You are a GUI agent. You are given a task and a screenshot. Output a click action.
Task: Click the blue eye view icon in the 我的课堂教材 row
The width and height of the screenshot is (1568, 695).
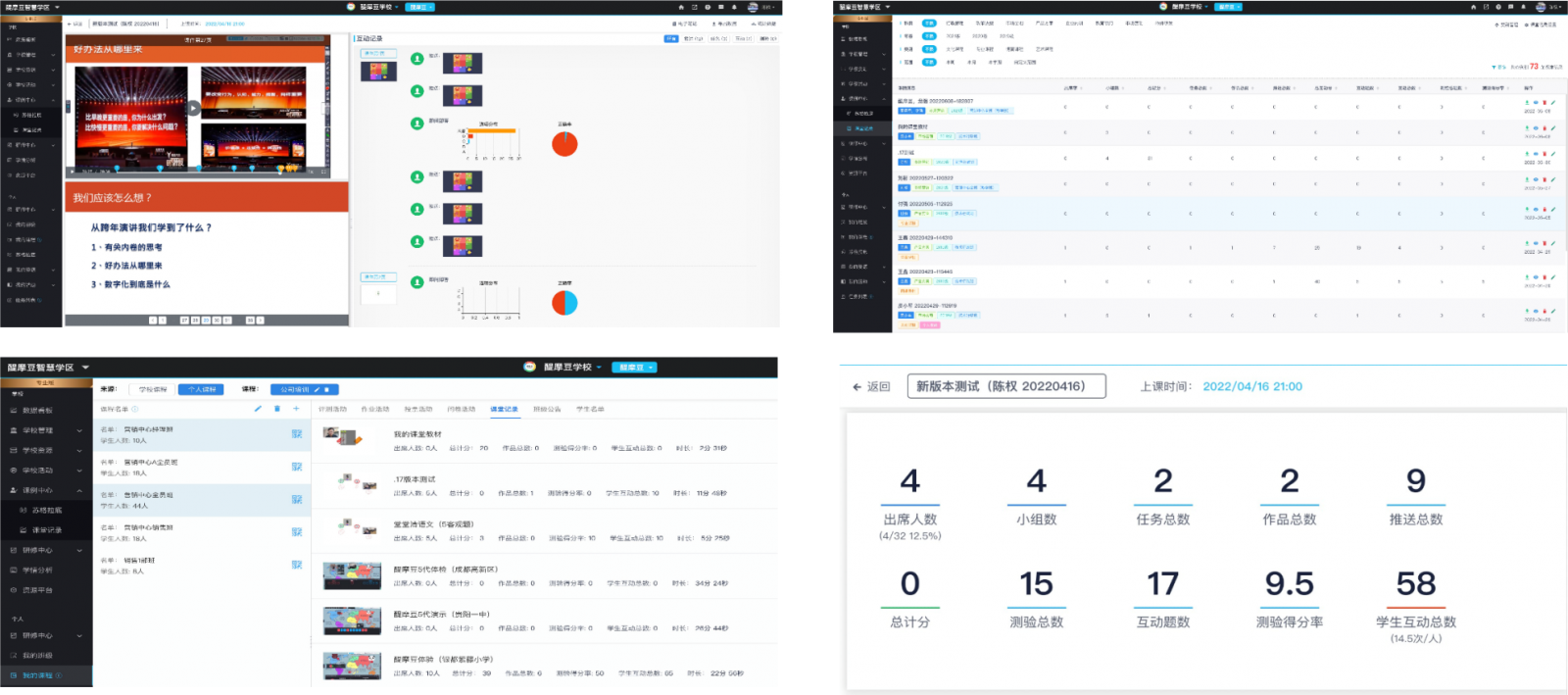(x=1536, y=127)
